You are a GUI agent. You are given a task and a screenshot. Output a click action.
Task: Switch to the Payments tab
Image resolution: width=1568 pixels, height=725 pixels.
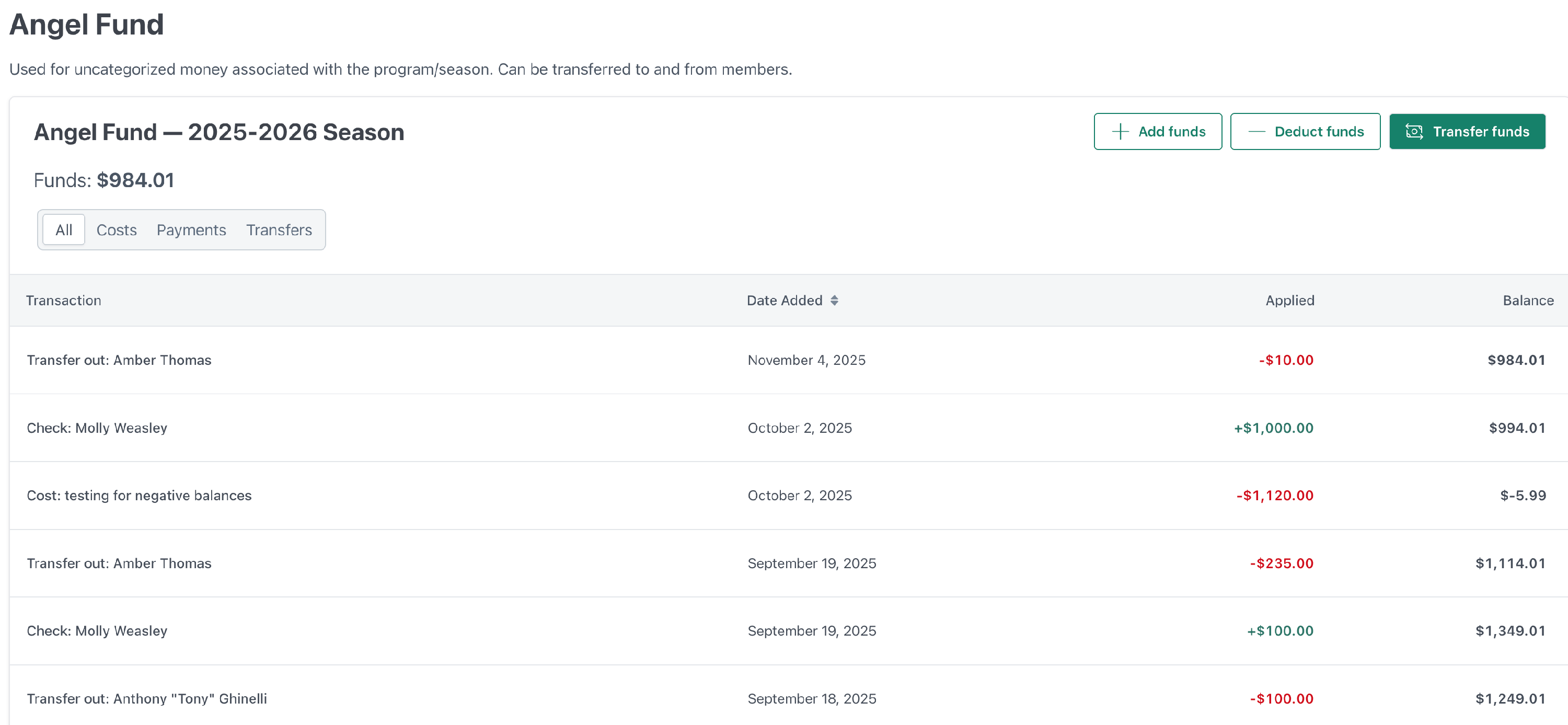point(191,229)
